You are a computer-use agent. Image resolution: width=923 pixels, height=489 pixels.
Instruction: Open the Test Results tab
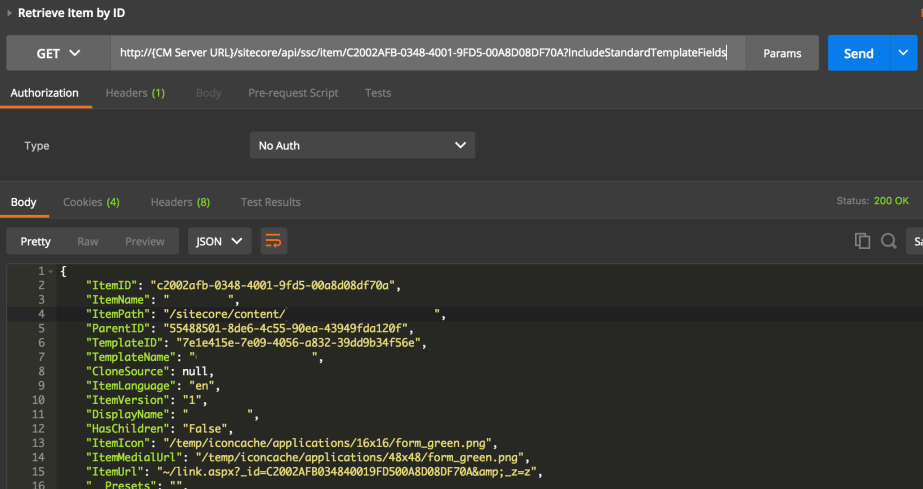coord(270,202)
